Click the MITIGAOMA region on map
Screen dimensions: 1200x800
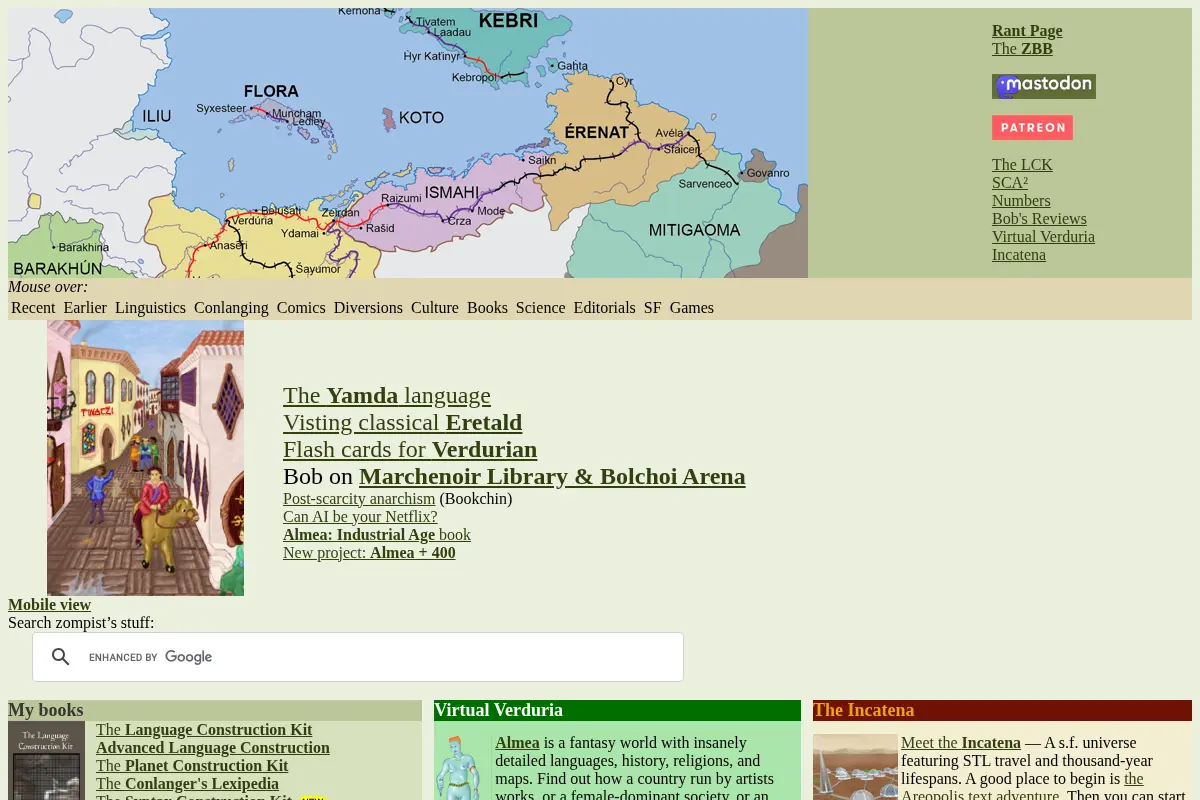pos(694,230)
